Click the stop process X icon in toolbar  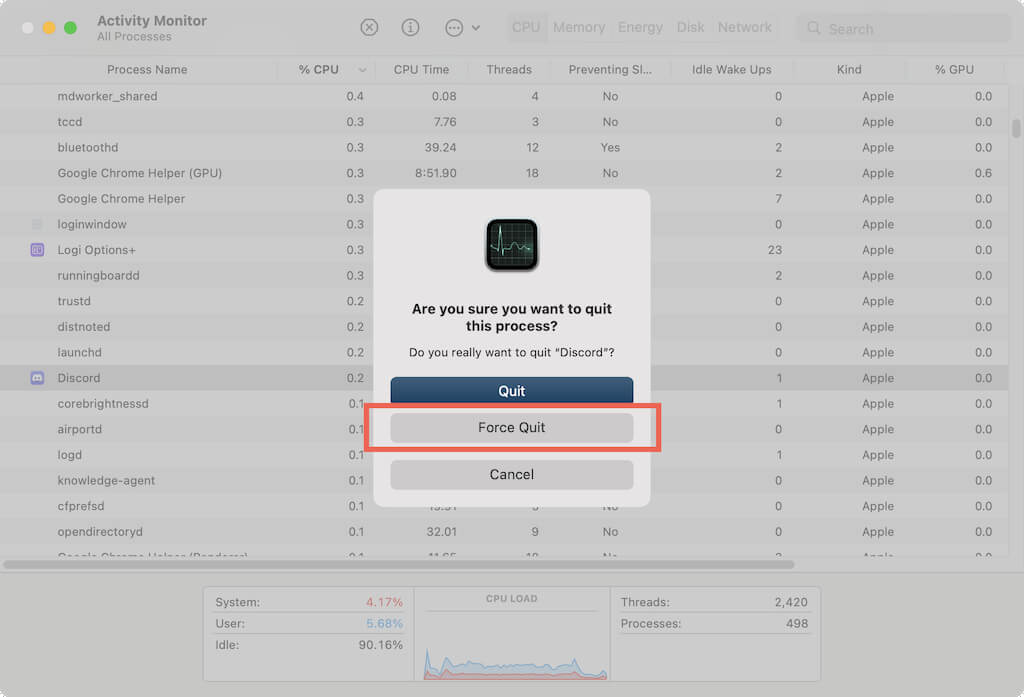point(369,27)
